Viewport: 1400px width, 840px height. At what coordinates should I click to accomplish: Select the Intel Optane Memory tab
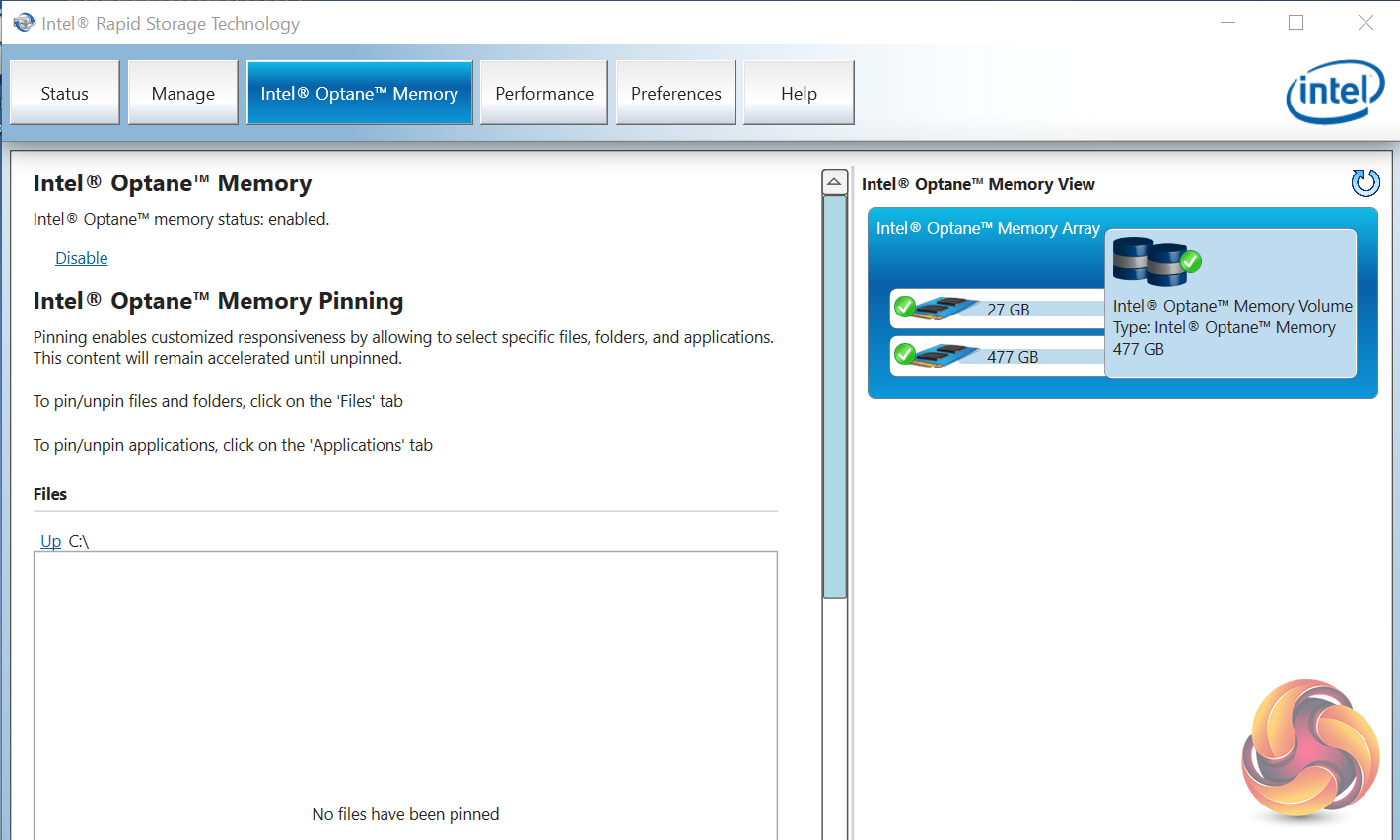pos(360,93)
